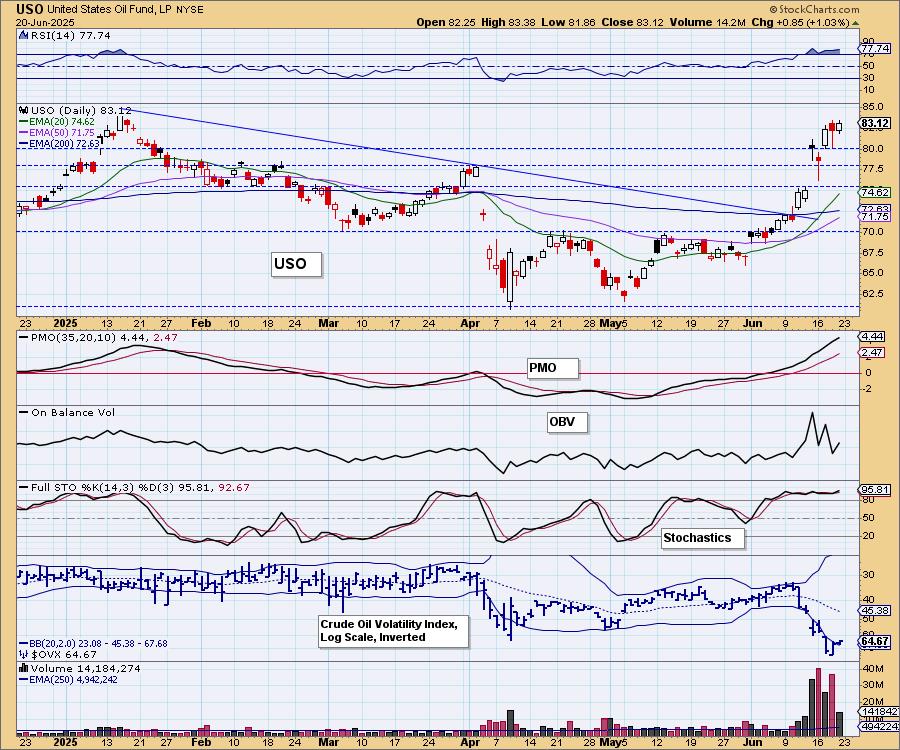Viewport: 900px width, 750px height.
Task: Select the USO ticker symbol in the title
Action: pyautogui.click(x=29, y=9)
